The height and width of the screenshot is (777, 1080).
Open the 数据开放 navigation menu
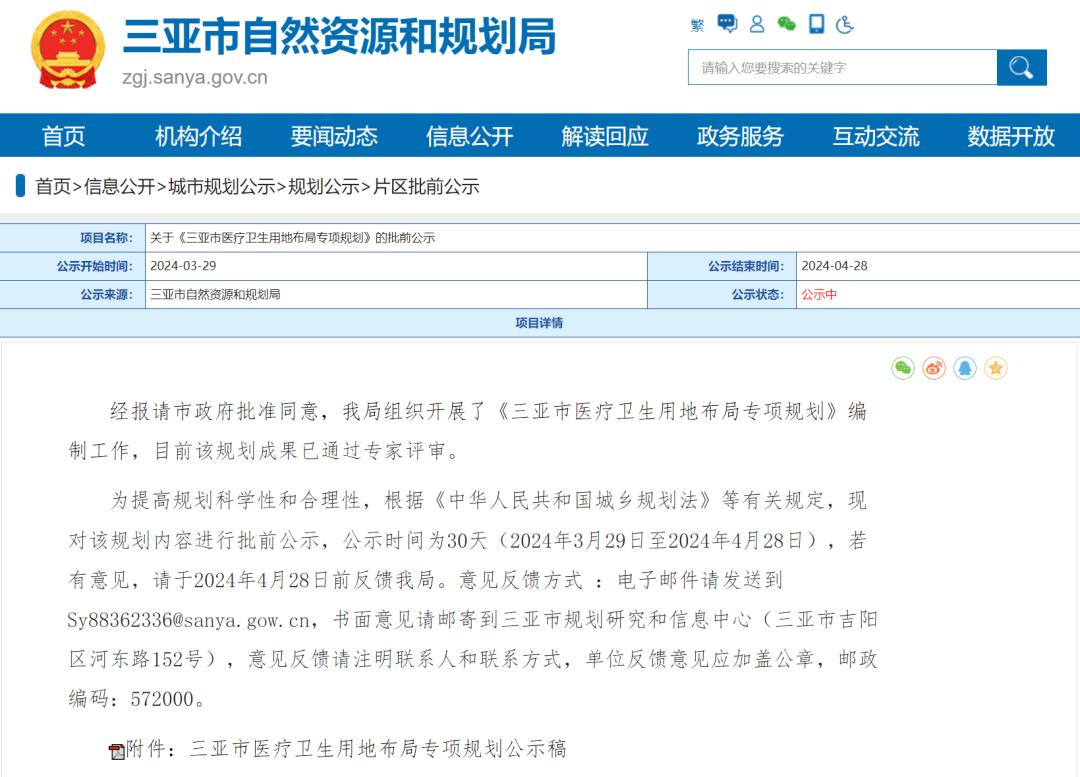point(1011,136)
